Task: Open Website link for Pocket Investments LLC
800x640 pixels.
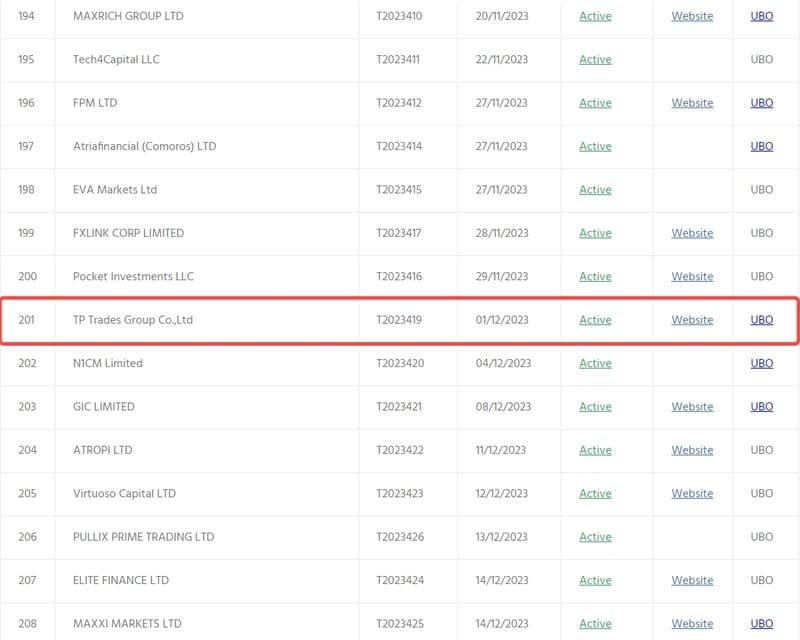Action: pos(692,277)
